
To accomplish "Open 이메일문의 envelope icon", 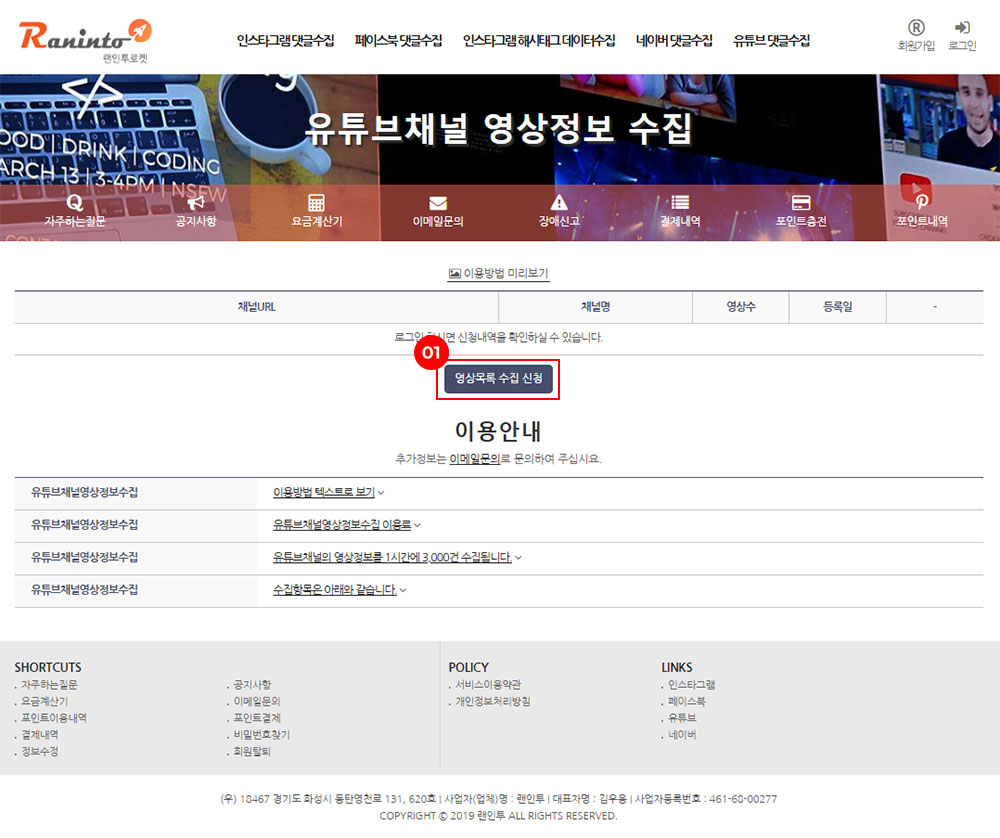I will click(438, 203).
